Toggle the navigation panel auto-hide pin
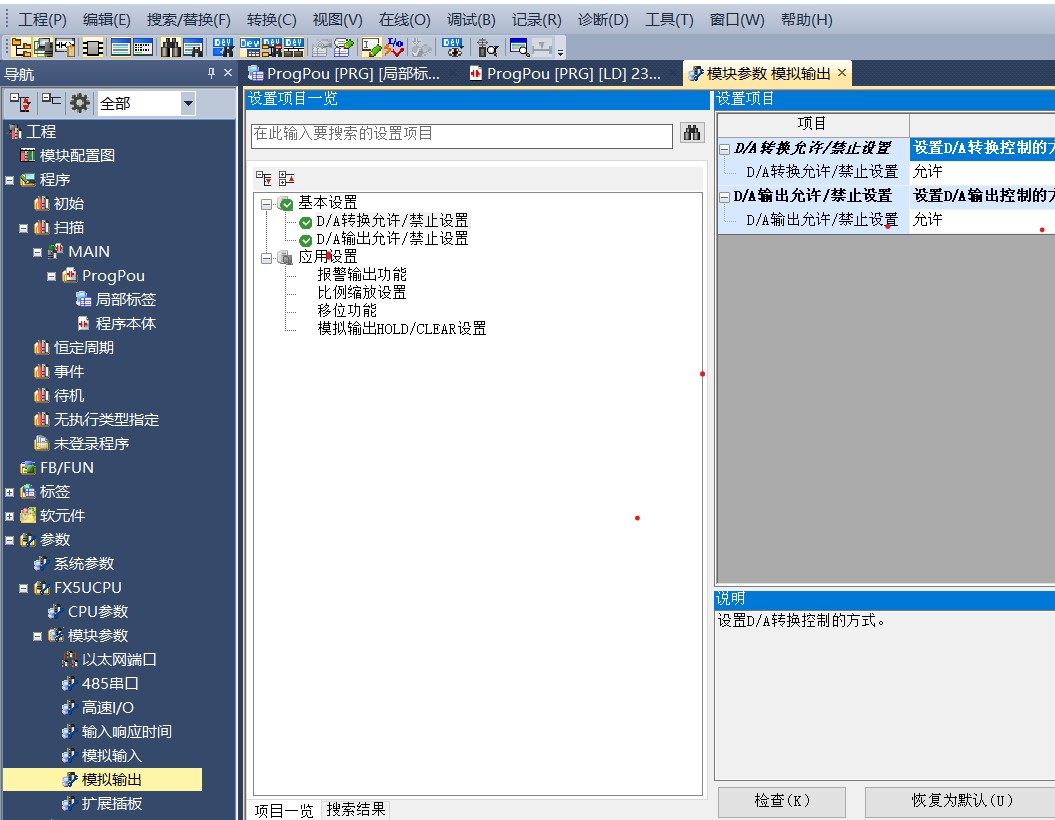The width and height of the screenshot is (1055, 820). (x=211, y=74)
